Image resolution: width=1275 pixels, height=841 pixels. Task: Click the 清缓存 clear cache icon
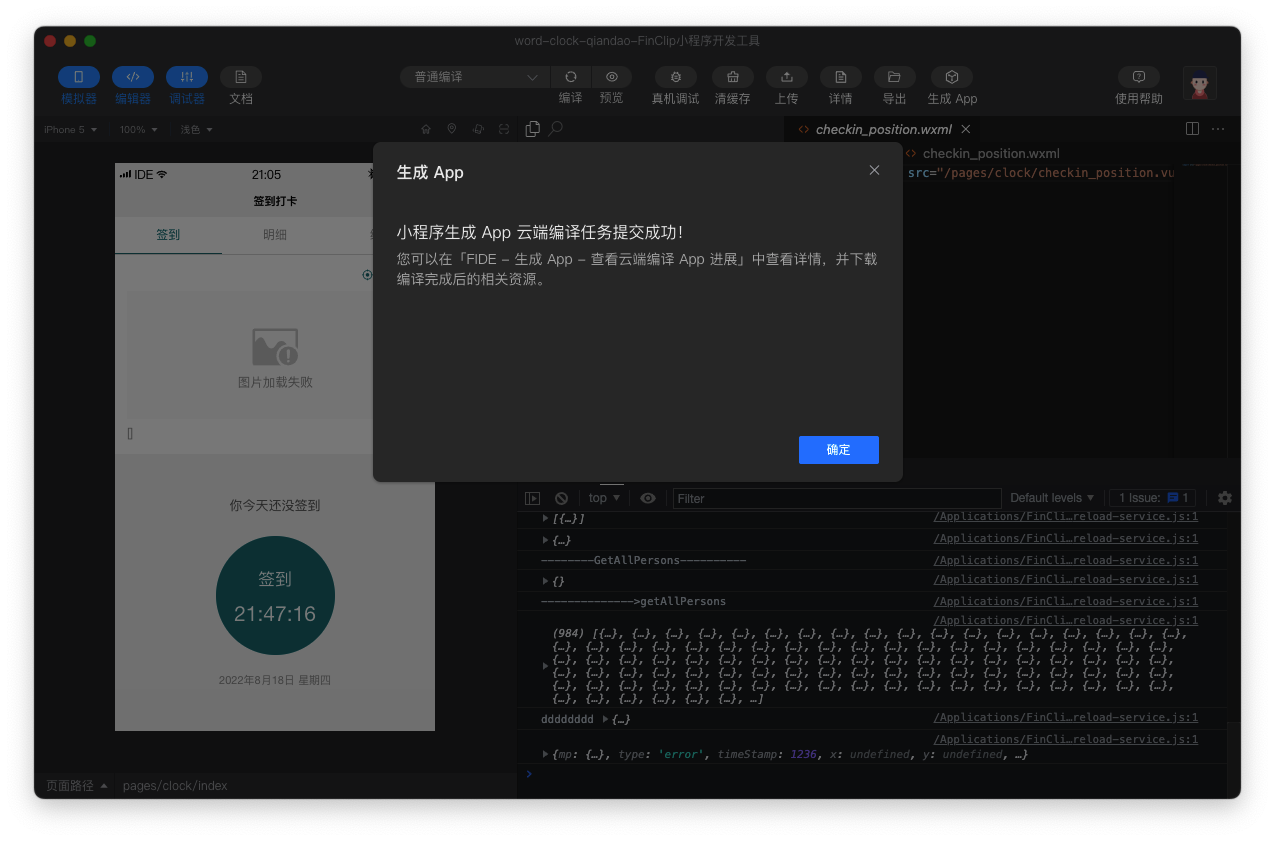tap(732, 77)
